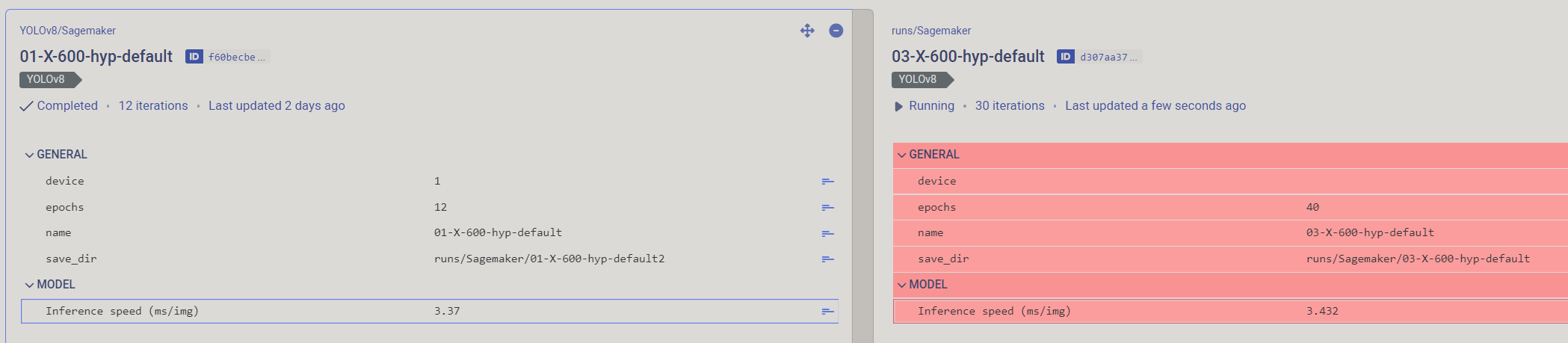Click the Completed status text
Screen dimensions: 1568x343
[x=67, y=106]
